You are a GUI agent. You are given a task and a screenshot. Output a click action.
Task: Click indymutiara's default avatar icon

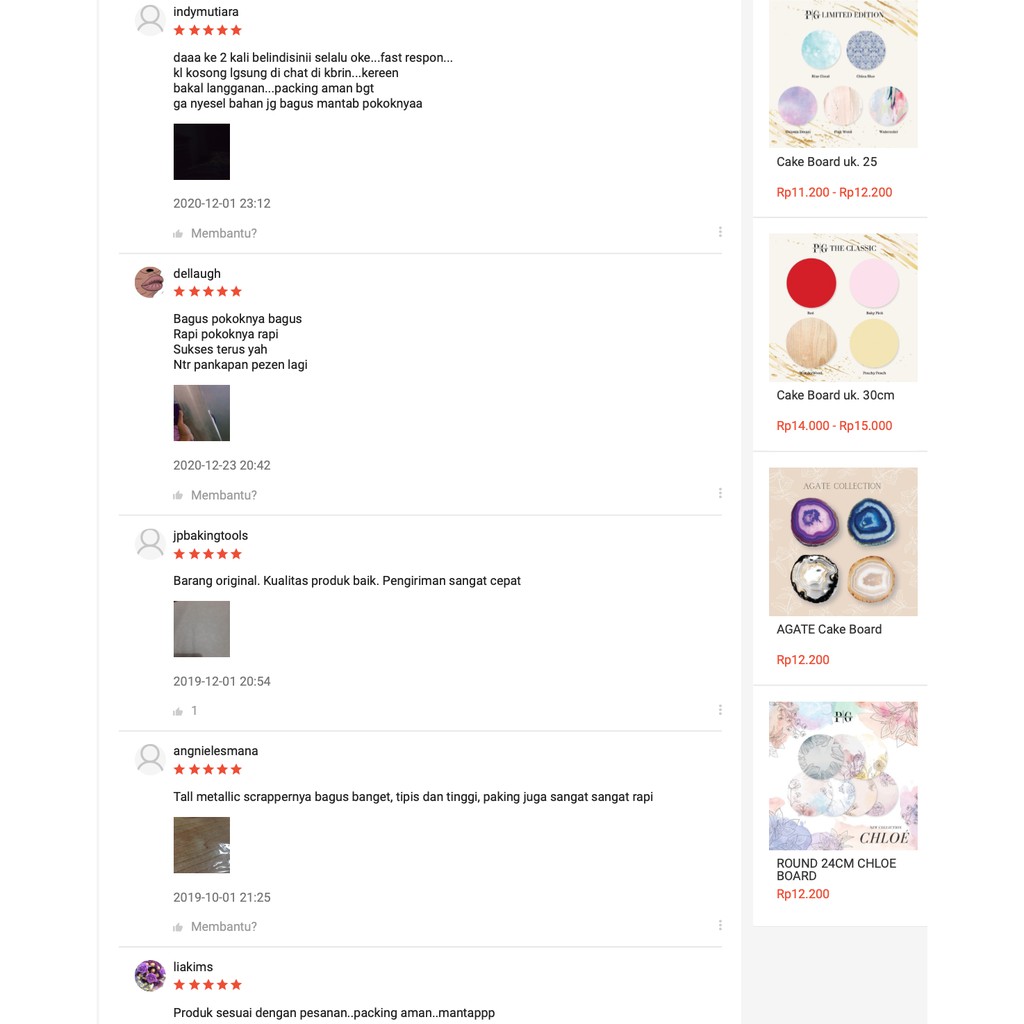150,20
